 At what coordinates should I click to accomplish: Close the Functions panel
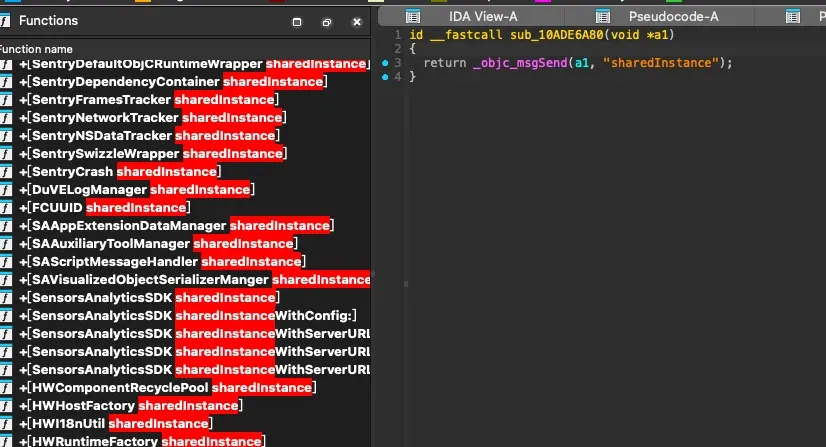(x=357, y=22)
